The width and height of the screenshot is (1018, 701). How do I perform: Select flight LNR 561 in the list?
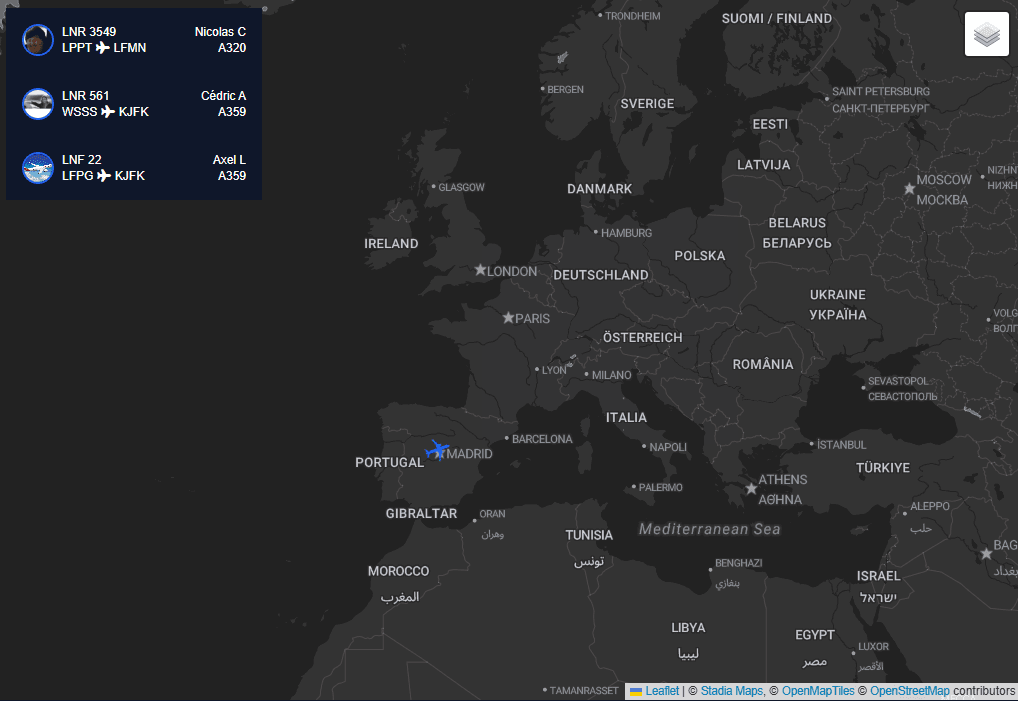point(85,96)
